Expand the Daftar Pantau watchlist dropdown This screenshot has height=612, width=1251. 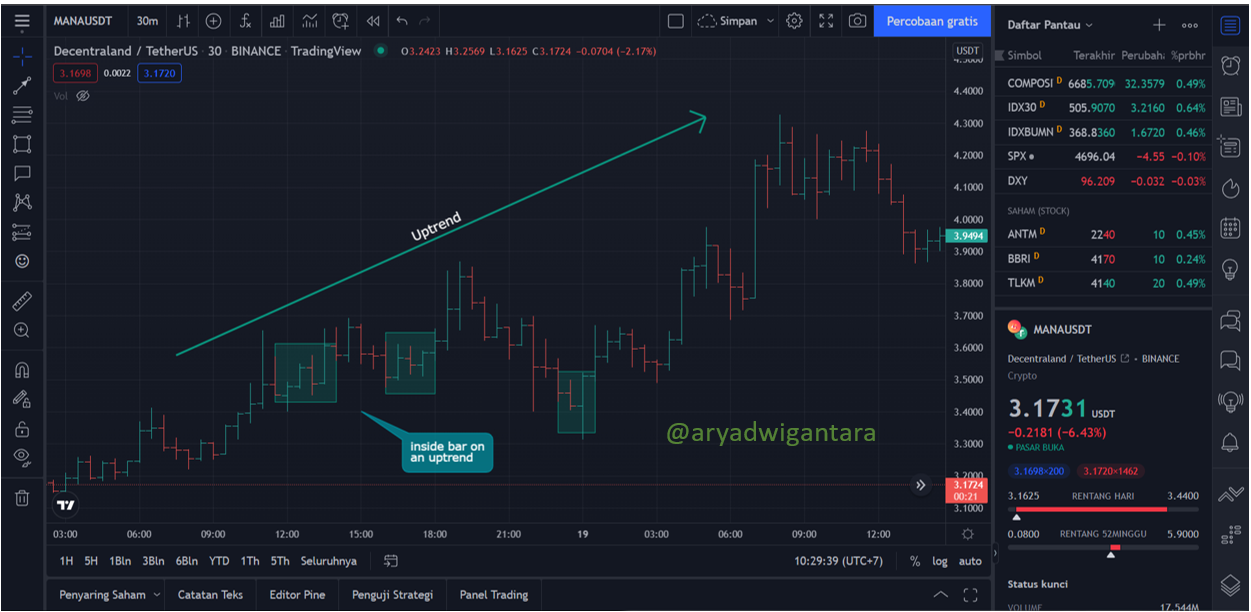(1050, 24)
